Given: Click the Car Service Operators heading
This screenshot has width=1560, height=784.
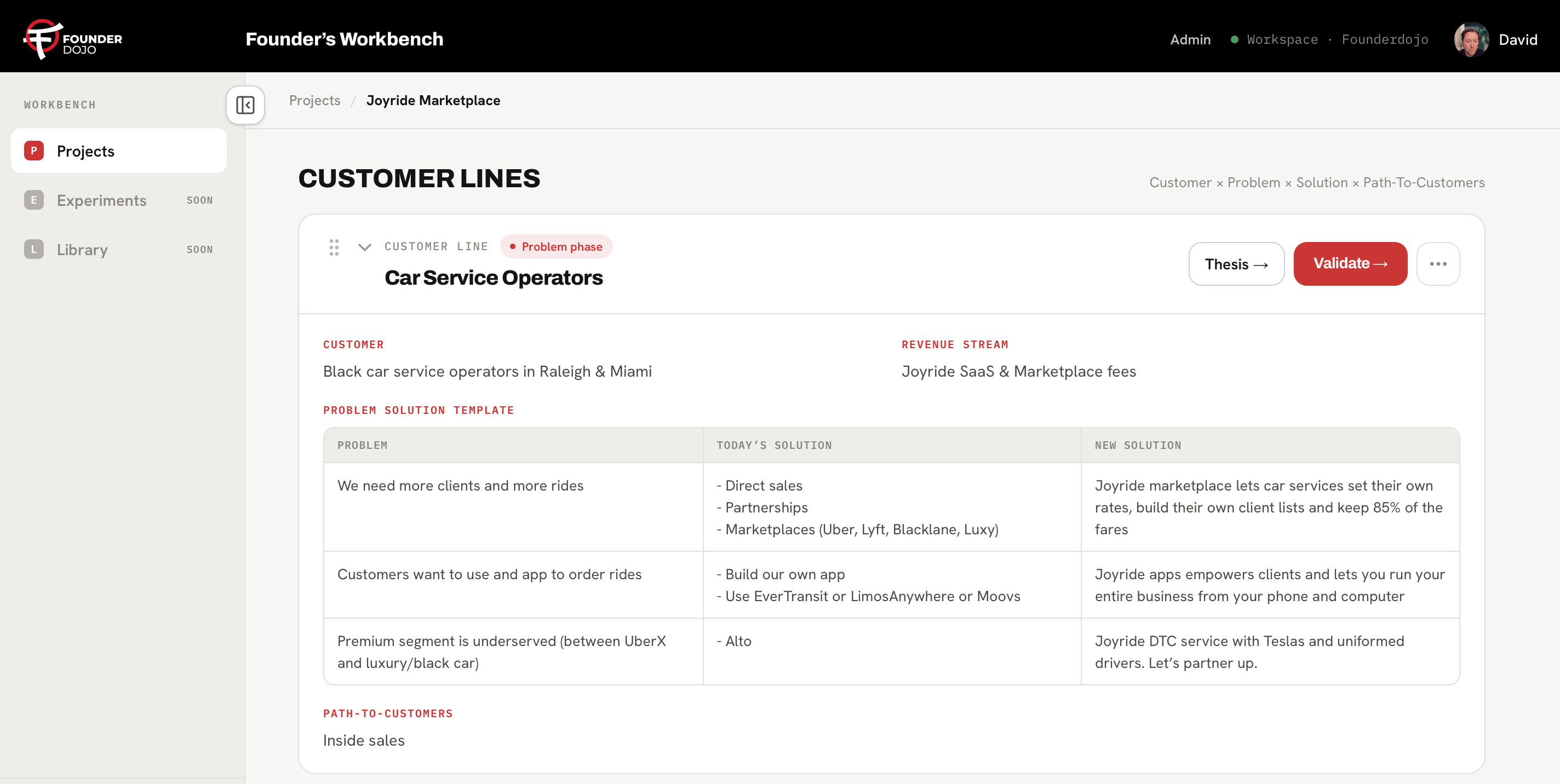Looking at the screenshot, I should [x=494, y=278].
